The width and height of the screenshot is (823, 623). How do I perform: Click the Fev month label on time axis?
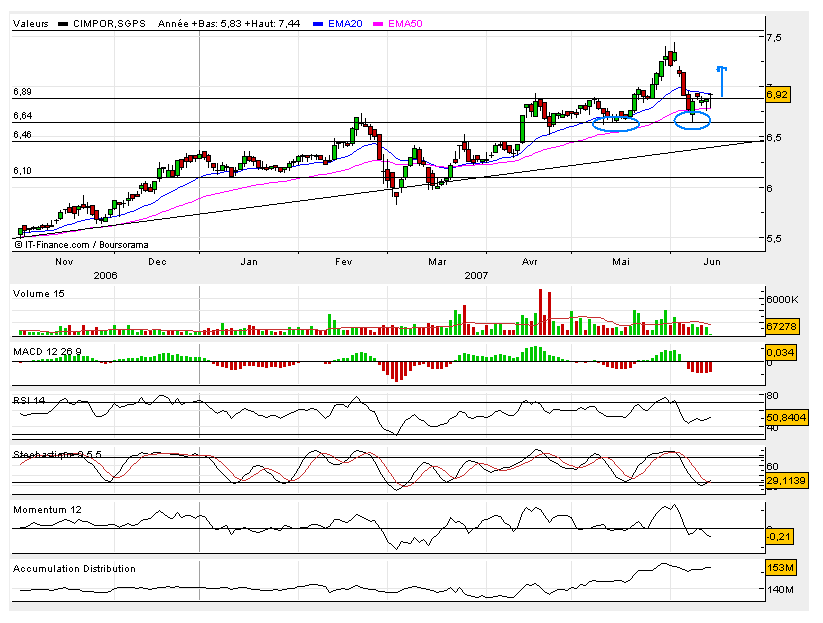tap(343, 261)
